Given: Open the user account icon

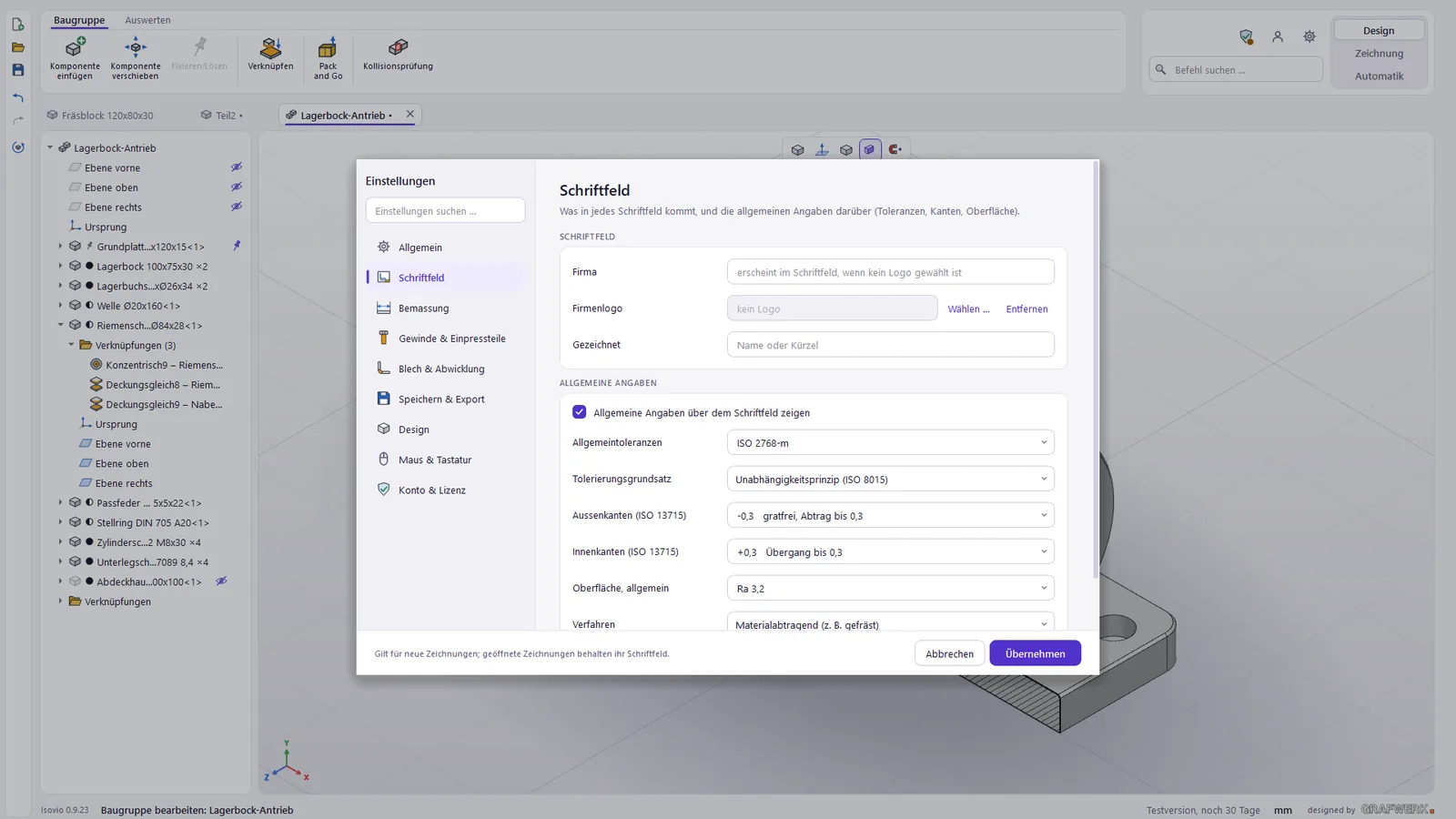Looking at the screenshot, I should (x=1278, y=36).
